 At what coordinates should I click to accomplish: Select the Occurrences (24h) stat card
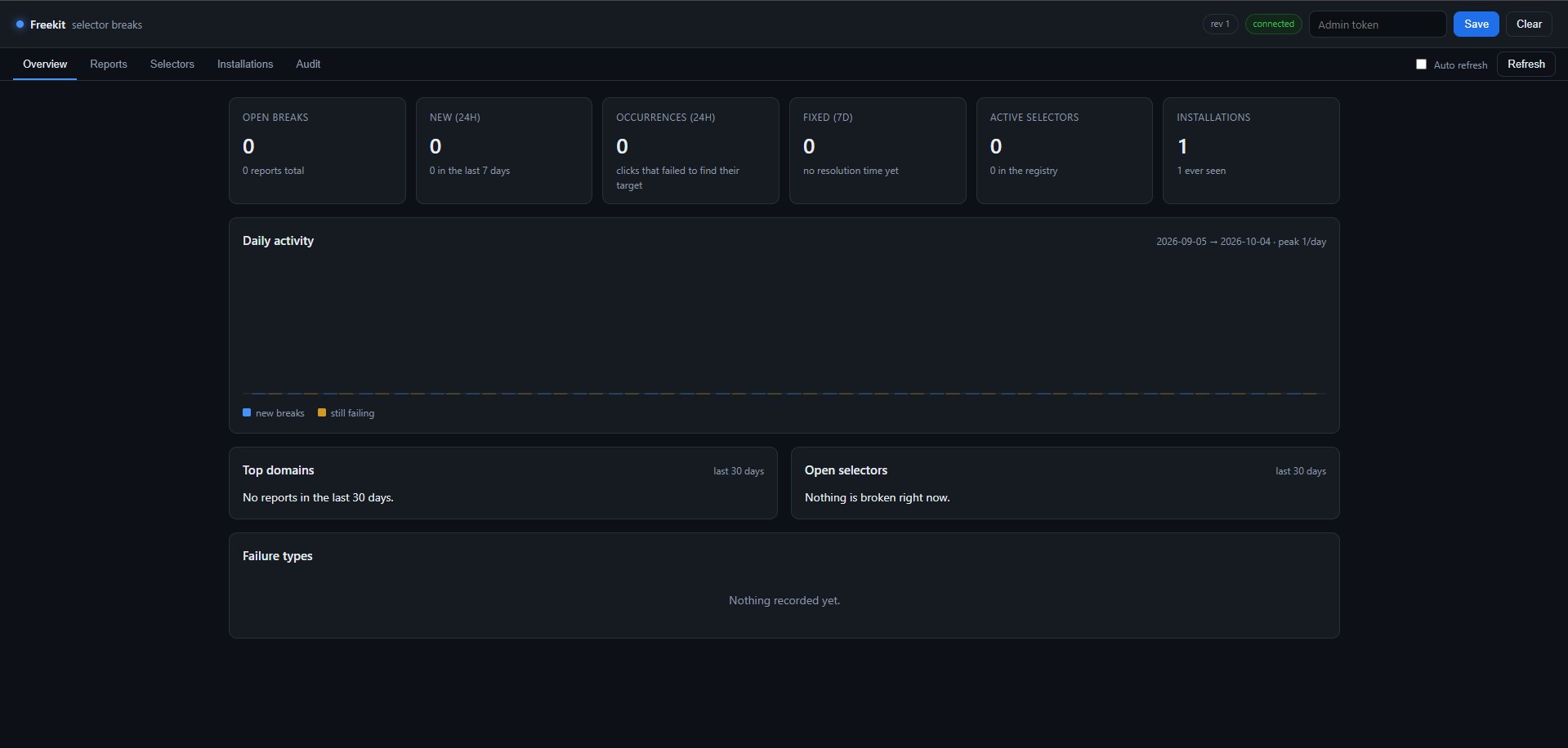(x=690, y=150)
